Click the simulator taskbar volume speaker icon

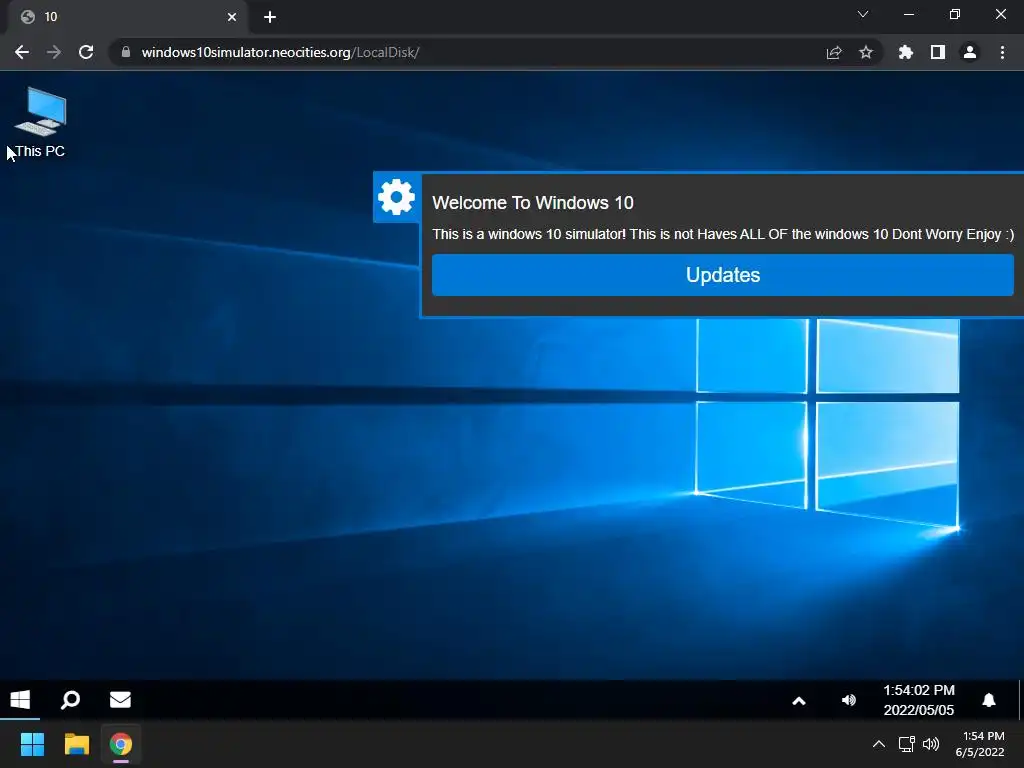848,700
